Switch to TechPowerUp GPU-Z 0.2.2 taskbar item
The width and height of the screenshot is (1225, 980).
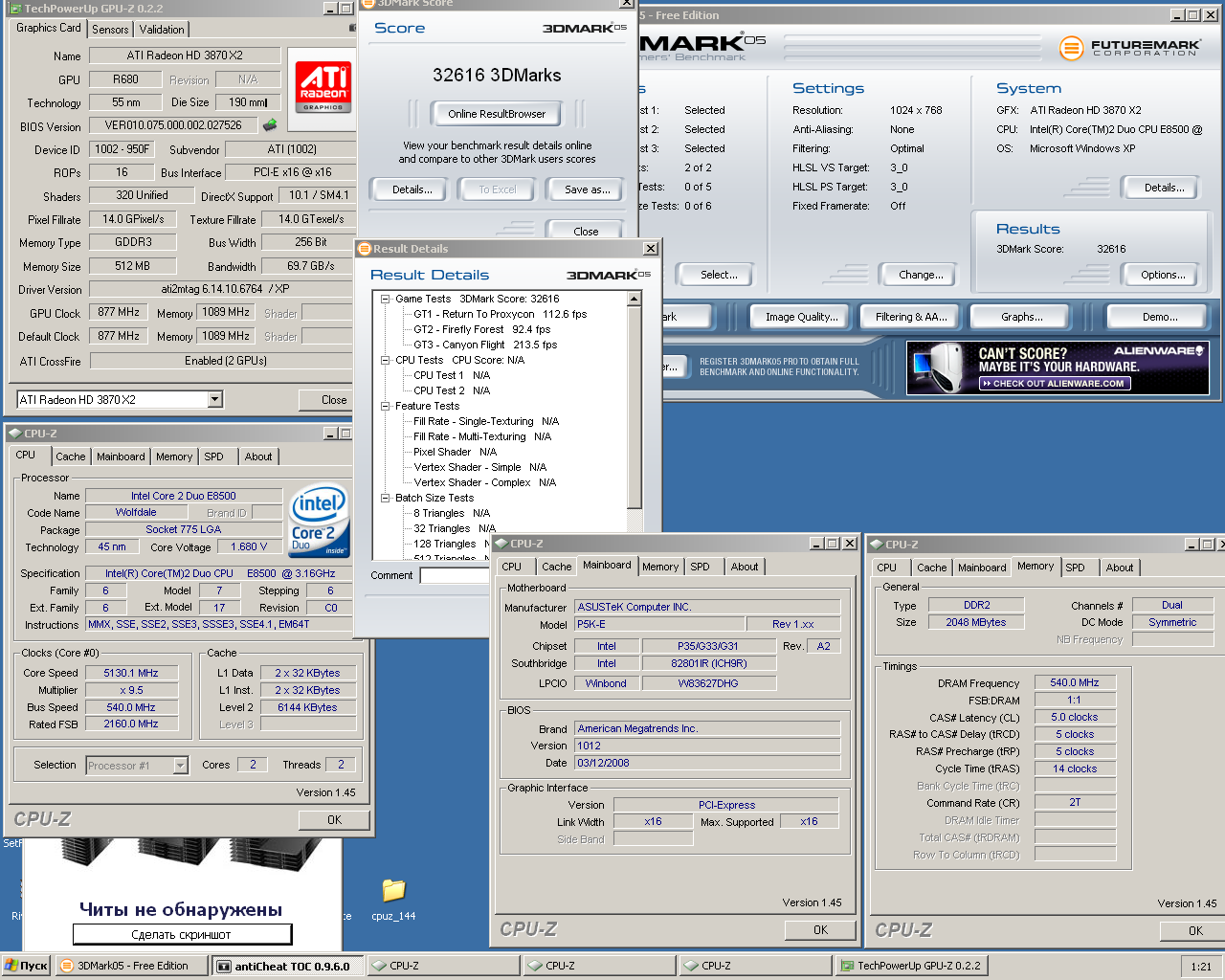(x=911, y=966)
